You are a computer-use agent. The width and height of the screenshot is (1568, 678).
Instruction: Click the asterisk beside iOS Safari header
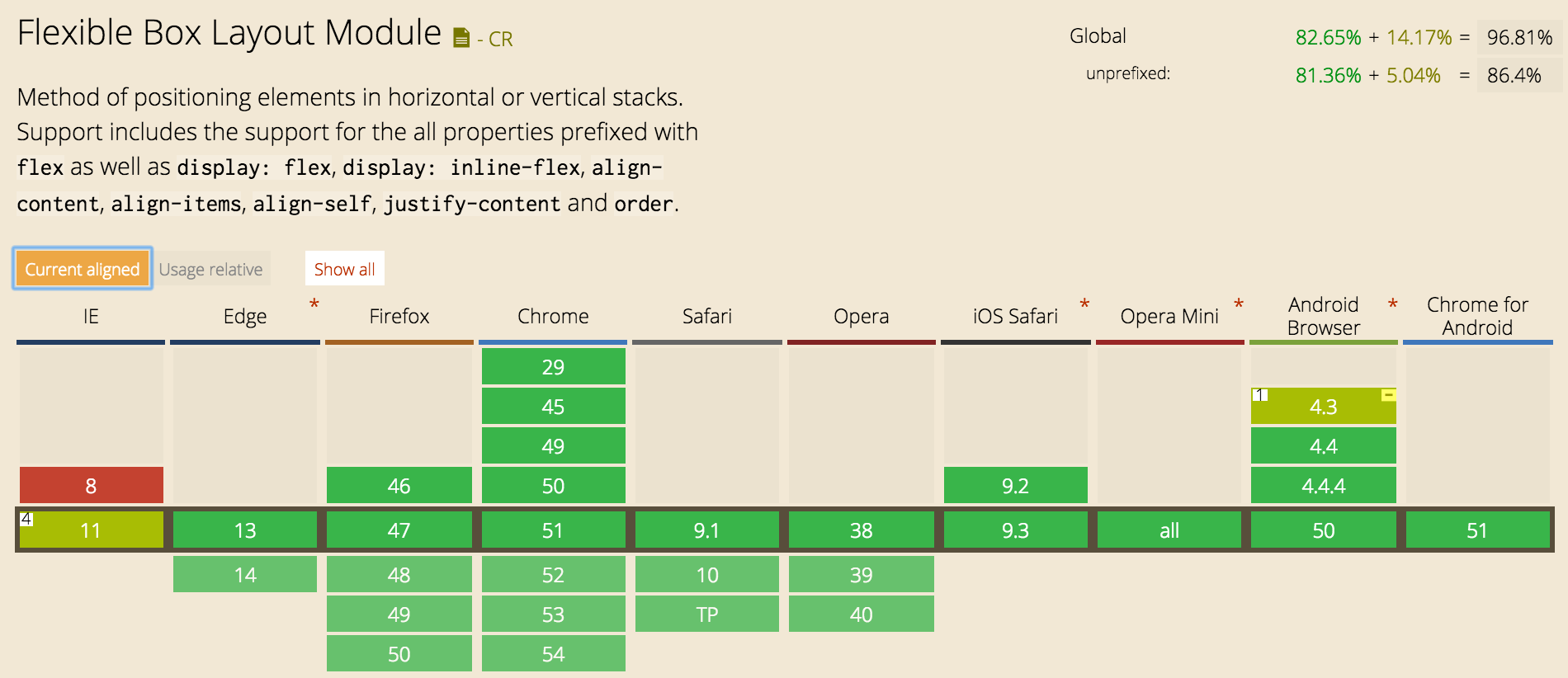pos(1083,304)
